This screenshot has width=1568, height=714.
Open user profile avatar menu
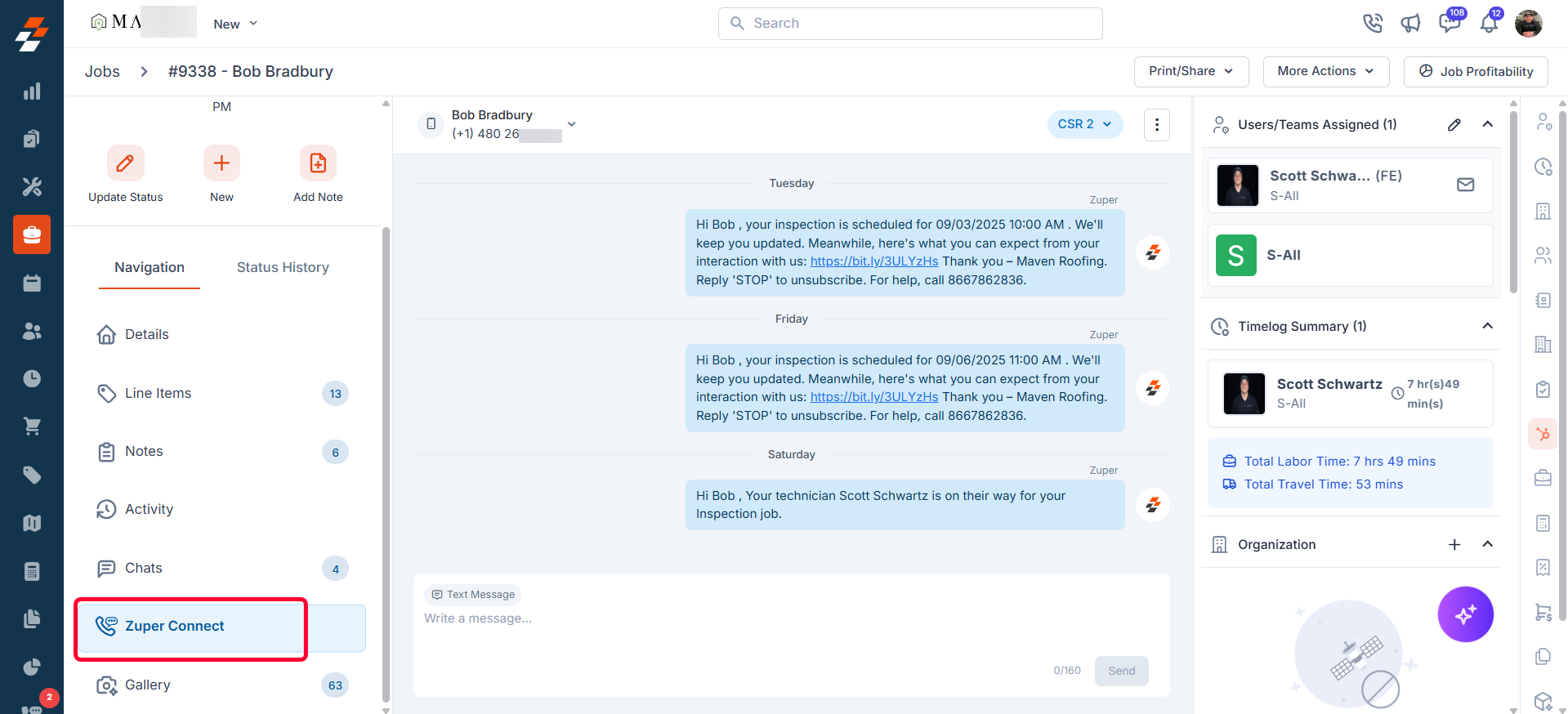click(x=1528, y=23)
